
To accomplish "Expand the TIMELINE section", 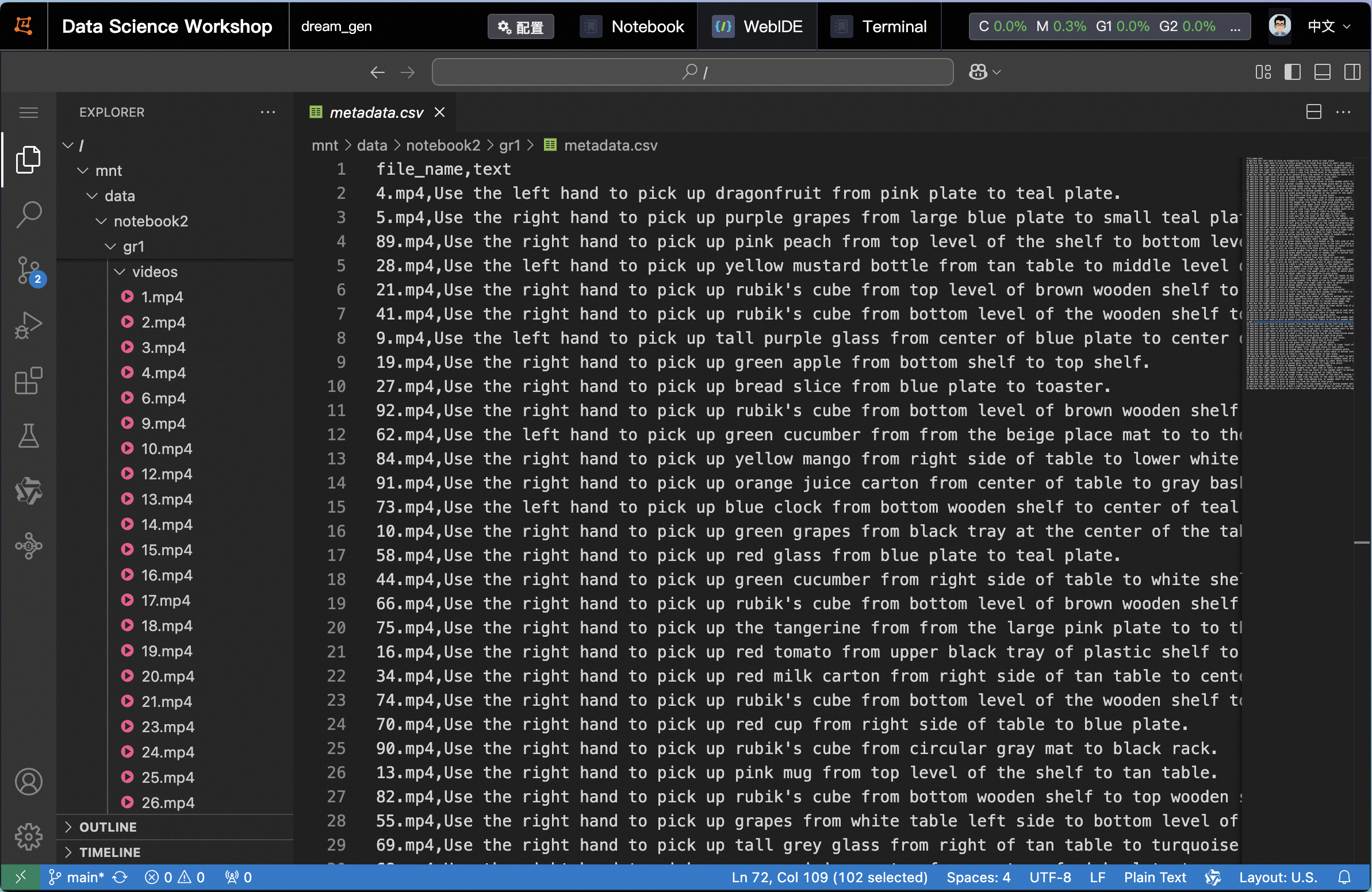I will 109,852.
